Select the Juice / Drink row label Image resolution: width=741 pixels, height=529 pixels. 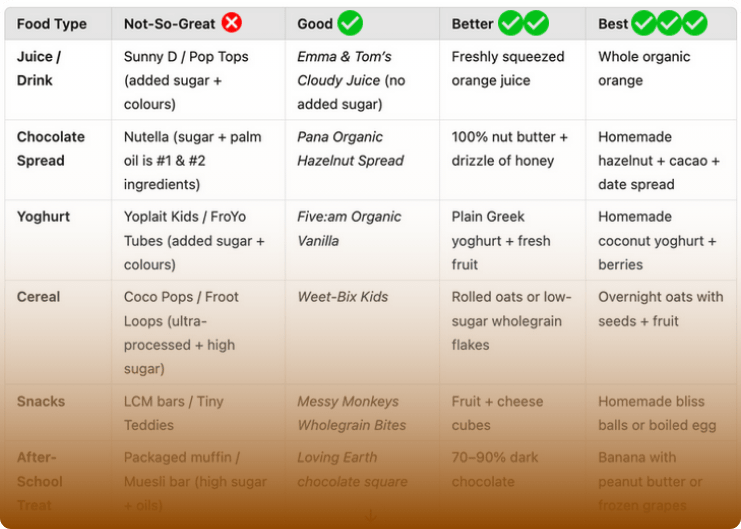39,68
